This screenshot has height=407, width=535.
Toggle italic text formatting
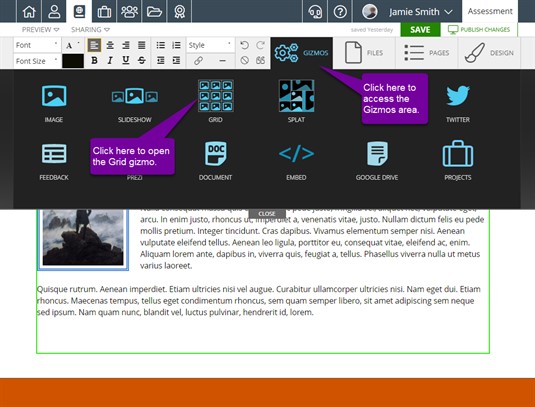(110, 61)
